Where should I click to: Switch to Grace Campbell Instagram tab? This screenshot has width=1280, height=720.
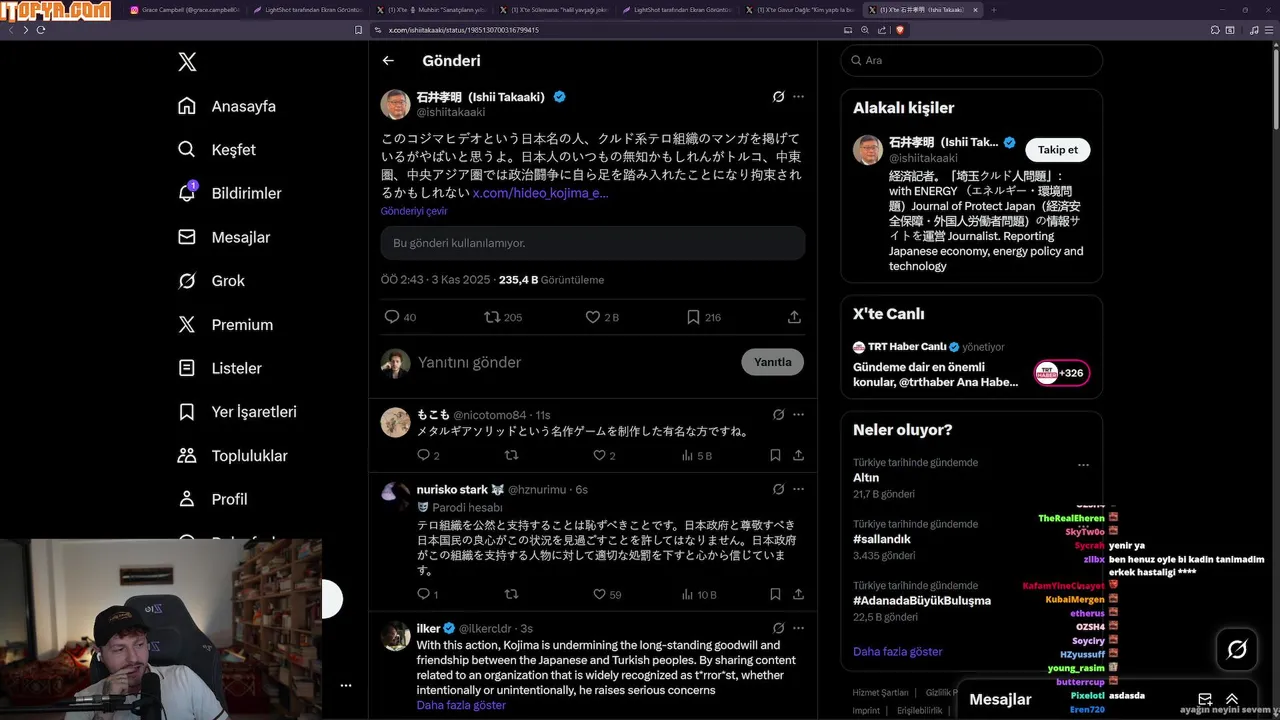click(x=184, y=10)
